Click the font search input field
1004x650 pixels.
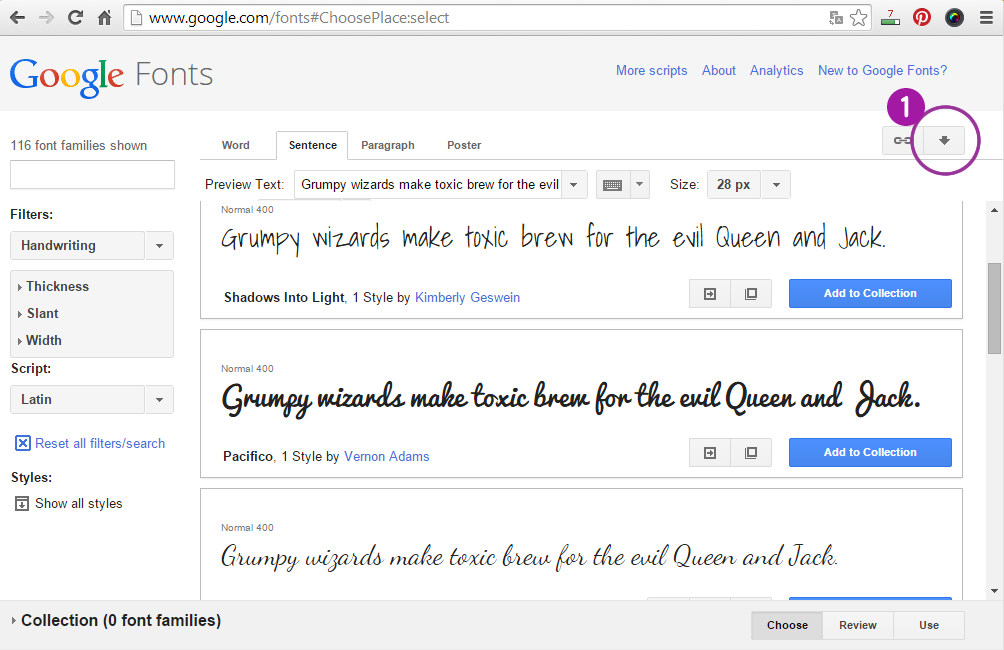coord(92,175)
